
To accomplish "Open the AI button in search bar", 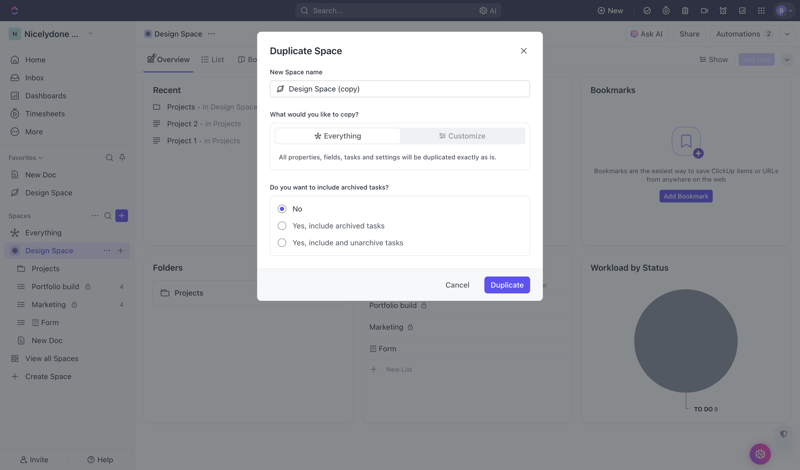I will 488,10.
